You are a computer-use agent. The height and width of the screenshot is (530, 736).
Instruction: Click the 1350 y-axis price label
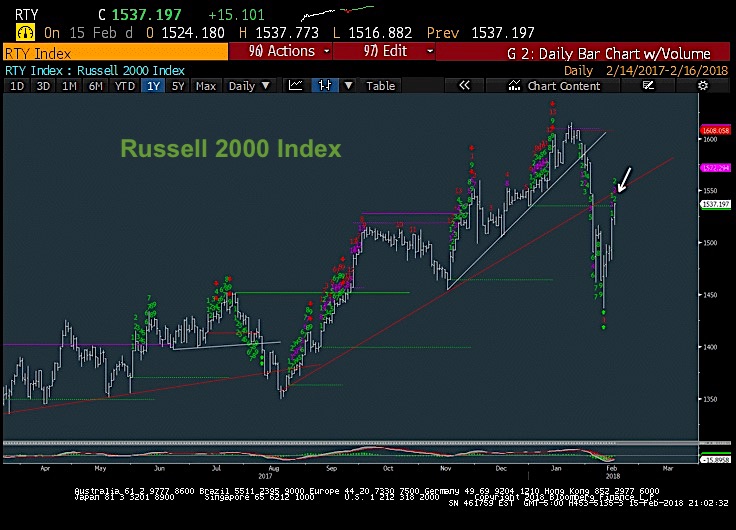(x=710, y=399)
